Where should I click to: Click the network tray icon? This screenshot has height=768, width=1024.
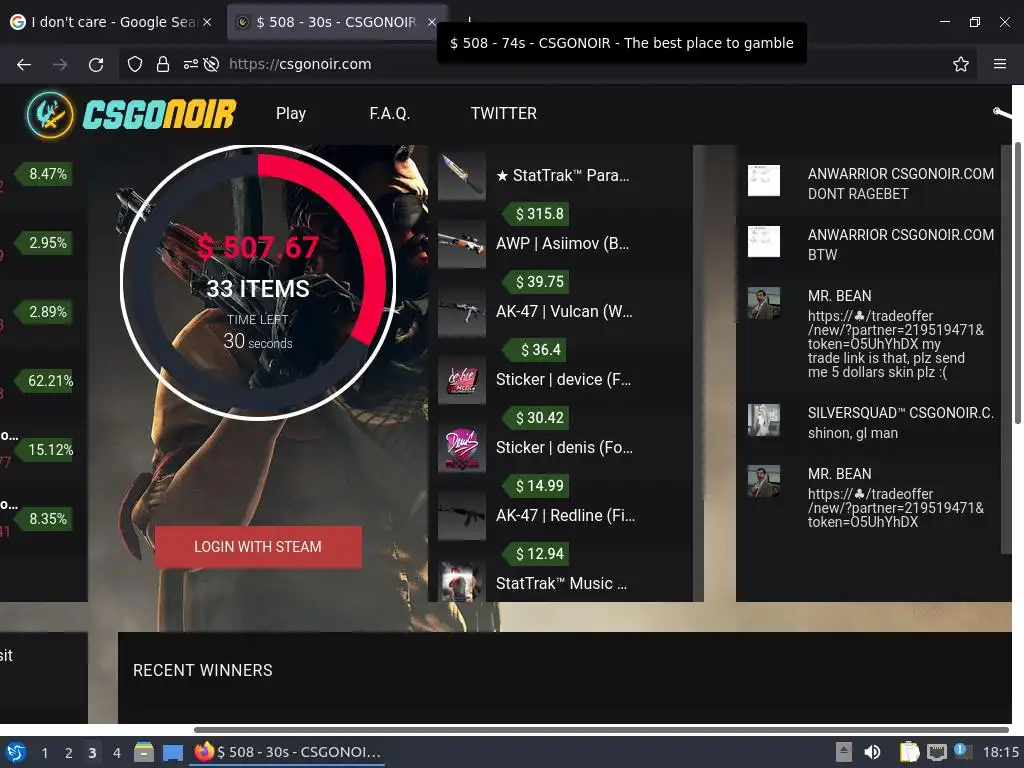coord(936,752)
